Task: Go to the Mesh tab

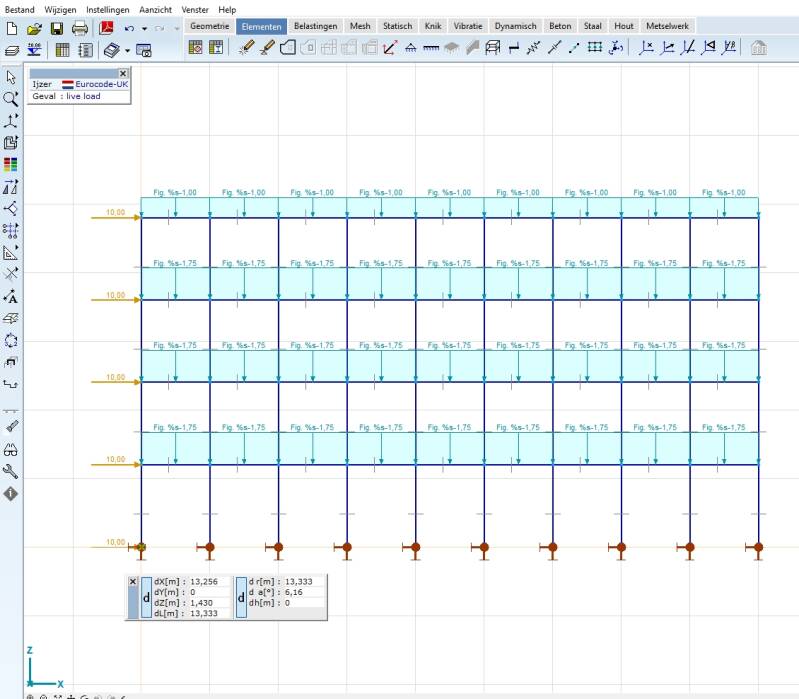Action: pos(360,26)
